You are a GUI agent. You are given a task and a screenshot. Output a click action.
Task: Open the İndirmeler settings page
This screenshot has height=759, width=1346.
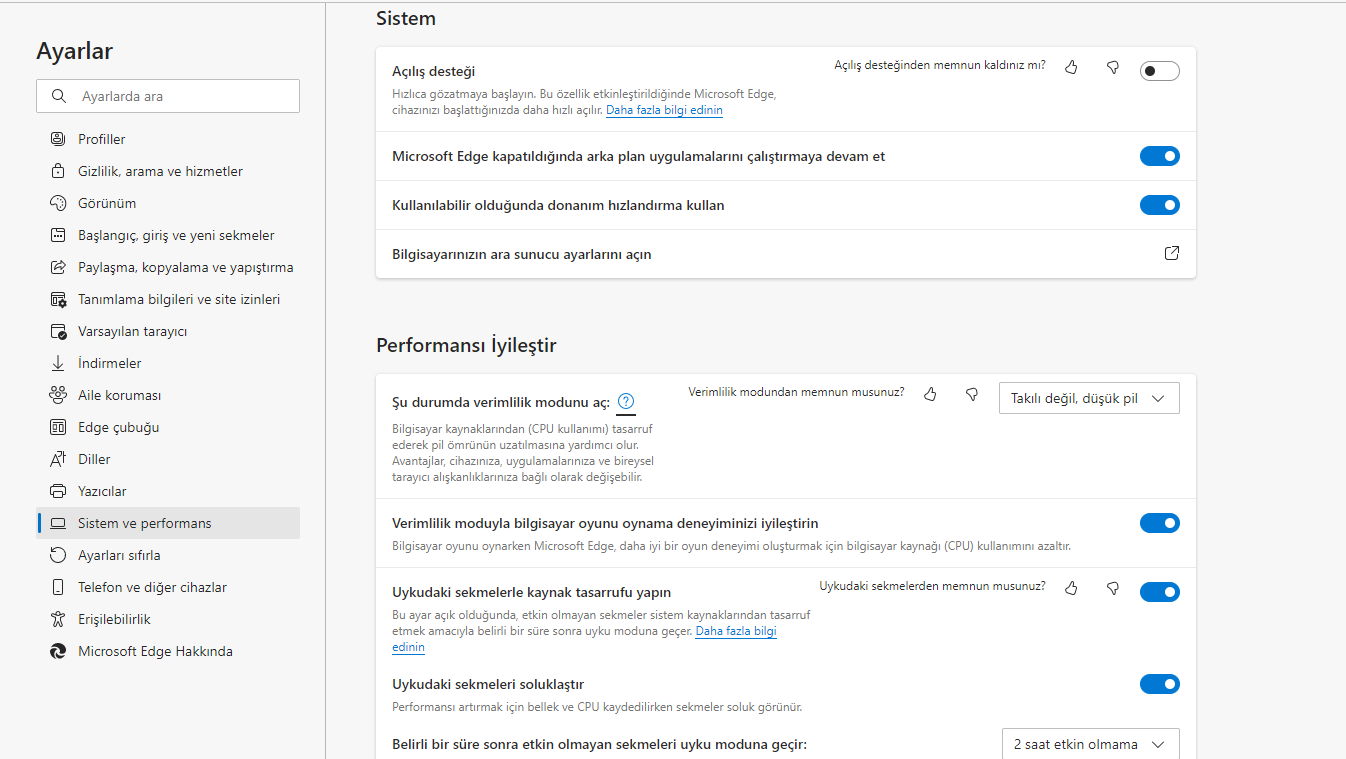pos(110,362)
